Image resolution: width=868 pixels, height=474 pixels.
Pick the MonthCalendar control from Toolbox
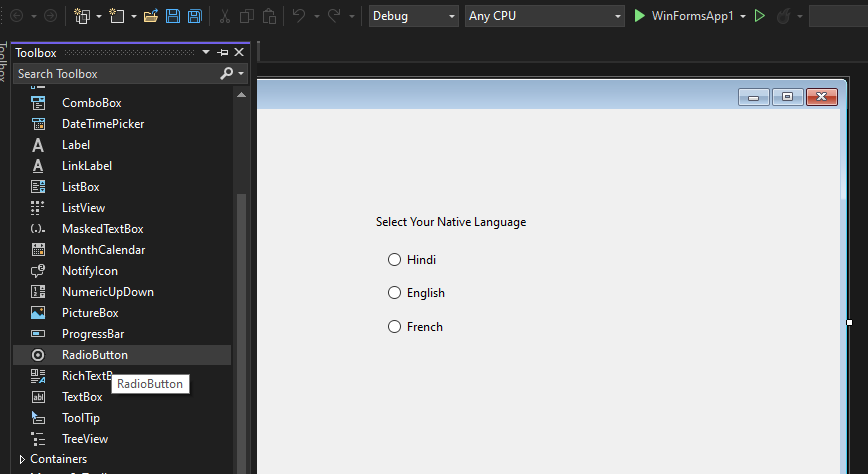(103, 250)
